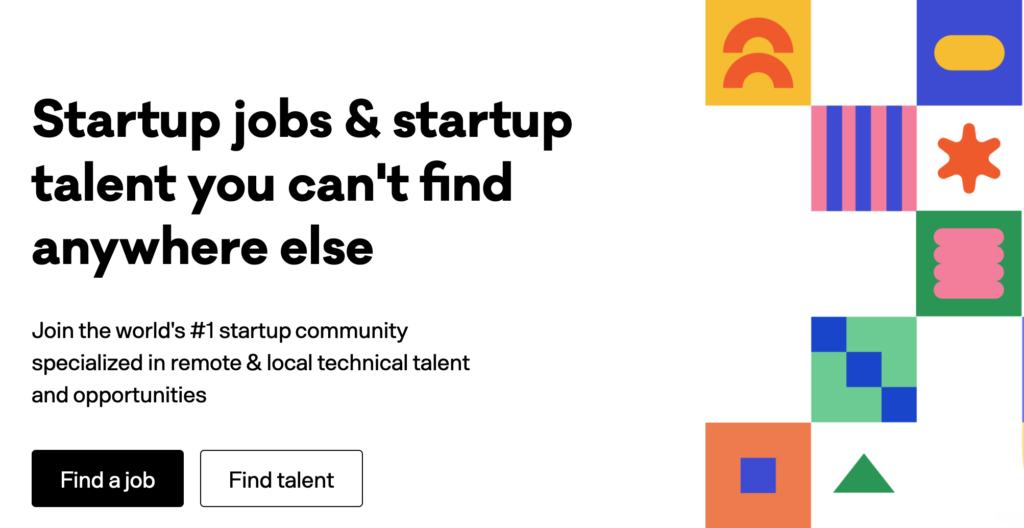Click the headline line anywhere else
This screenshot has width=1024, height=528.
point(202,249)
